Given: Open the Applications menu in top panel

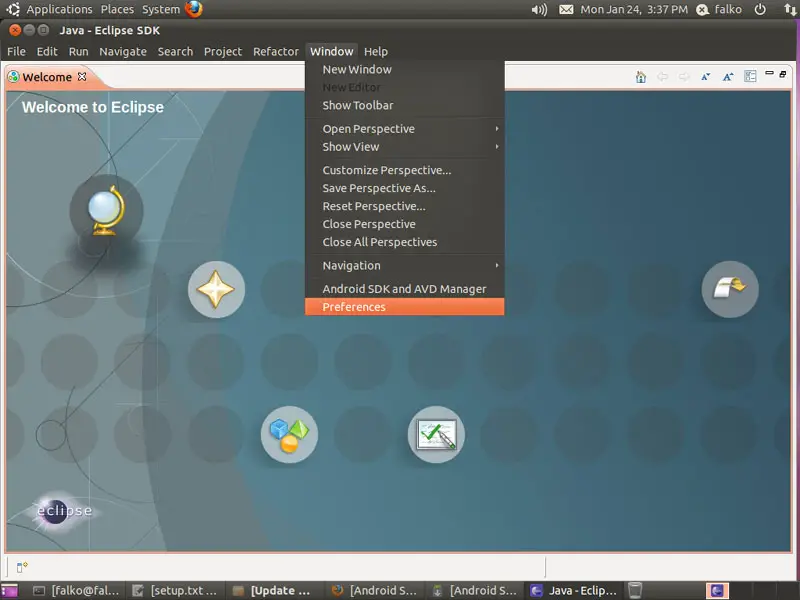Looking at the screenshot, I should 59,10.
